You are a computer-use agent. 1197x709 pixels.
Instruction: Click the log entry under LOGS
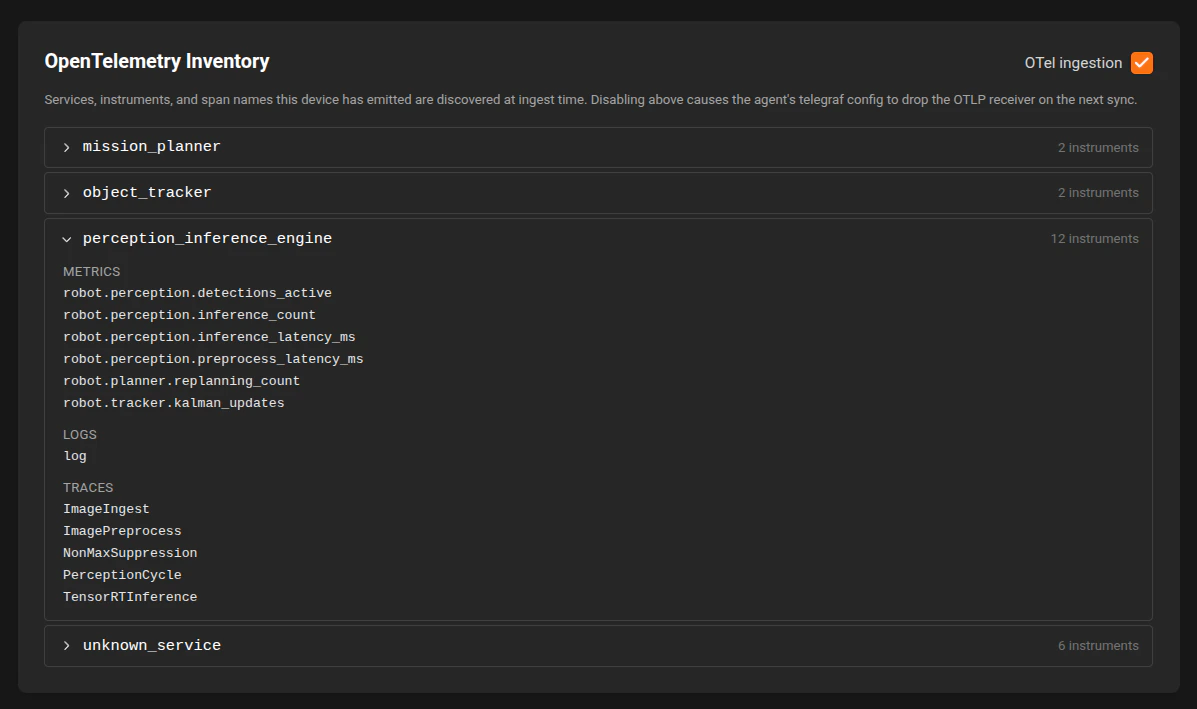pyautogui.click(x=75, y=456)
